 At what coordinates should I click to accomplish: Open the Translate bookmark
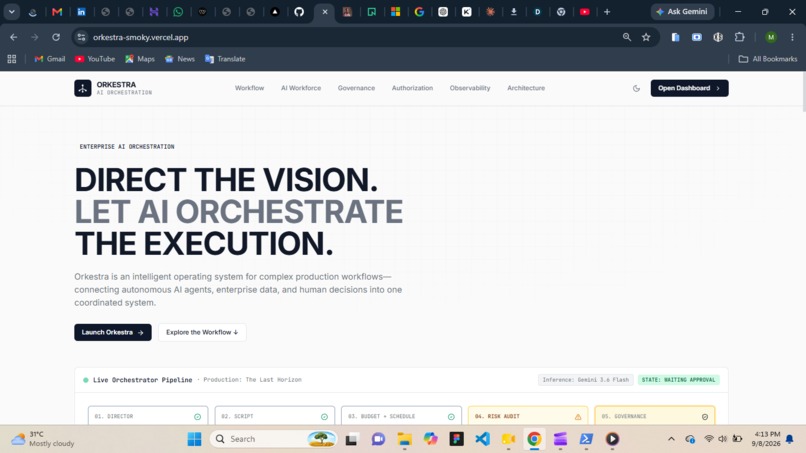coord(225,59)
